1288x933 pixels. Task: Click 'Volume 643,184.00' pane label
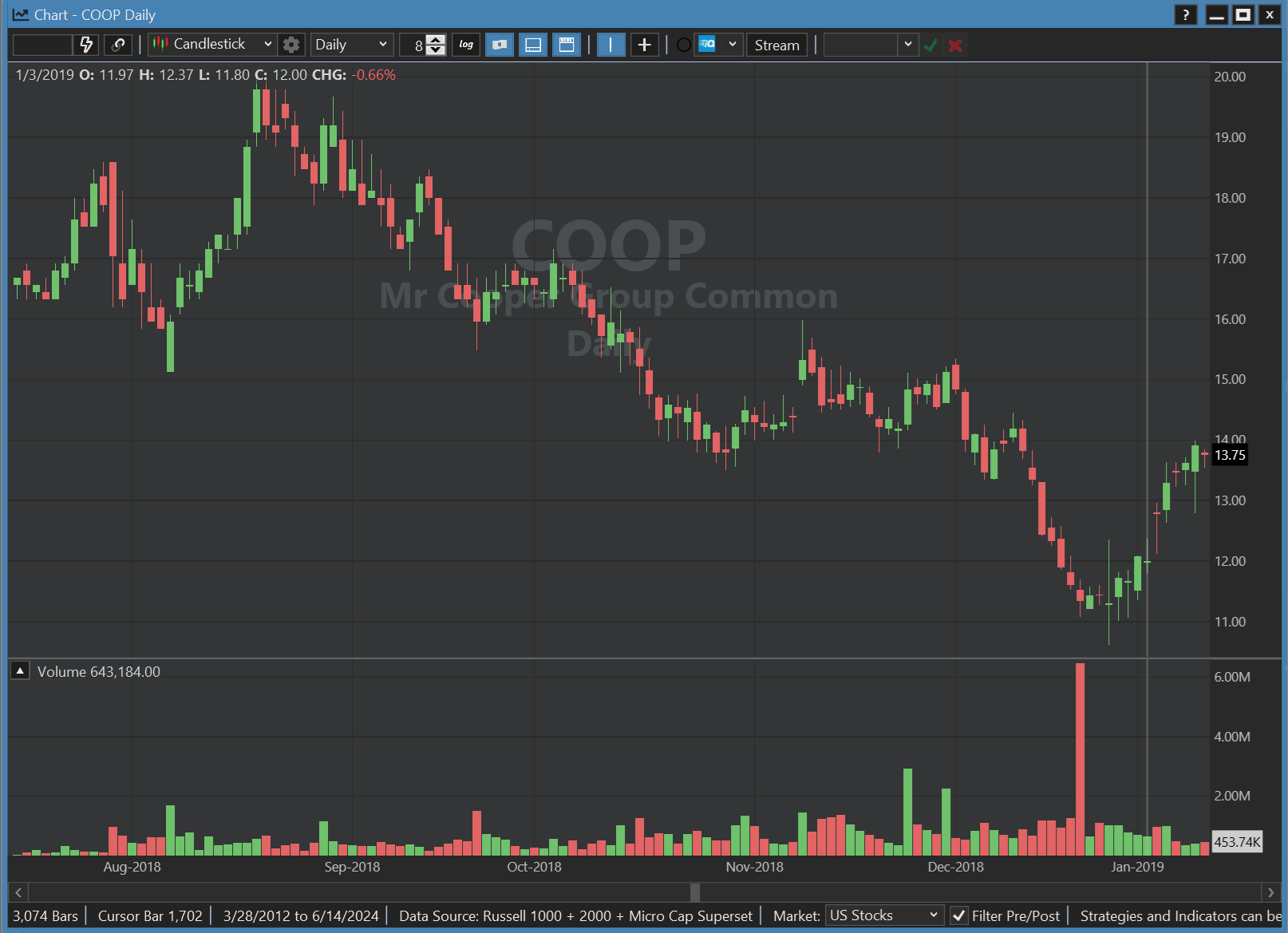click(99, 672)
